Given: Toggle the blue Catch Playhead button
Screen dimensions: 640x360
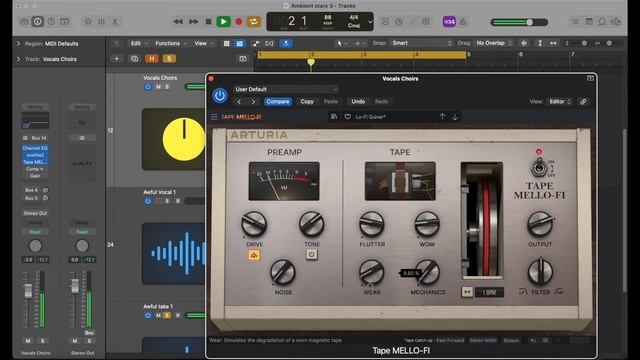Looking at the screenshot, I should click(x=286, y=43).
